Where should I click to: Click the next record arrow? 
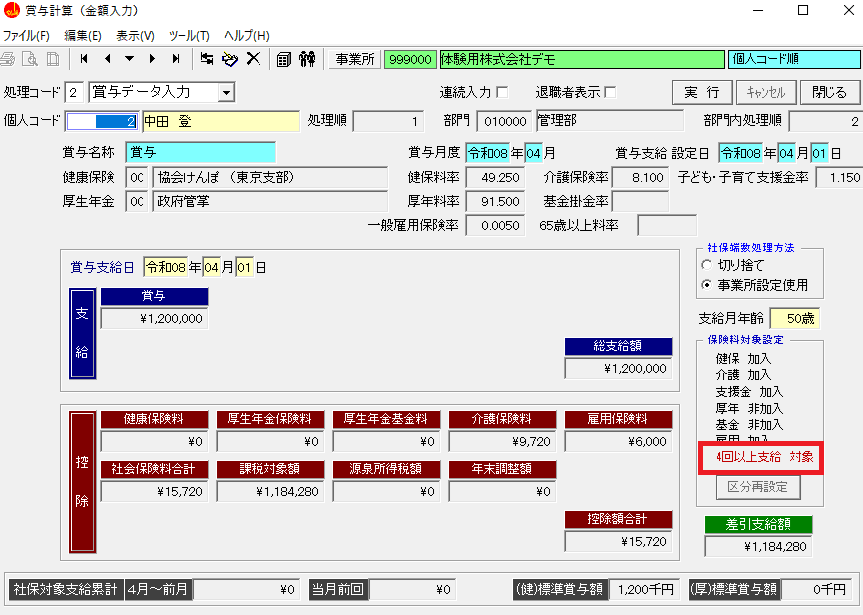click(x=153, y=59)
